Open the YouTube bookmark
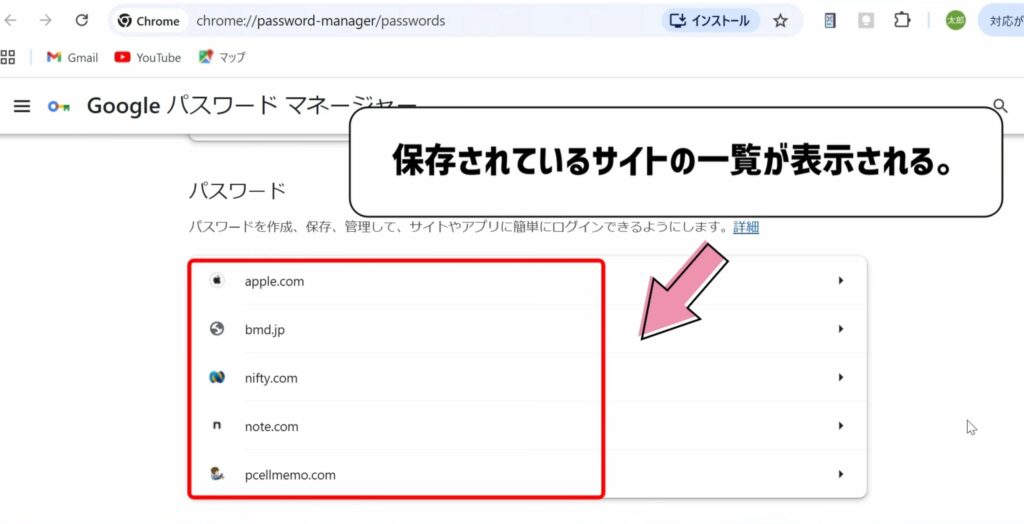1024x524 pixels. tap(148, 57)
